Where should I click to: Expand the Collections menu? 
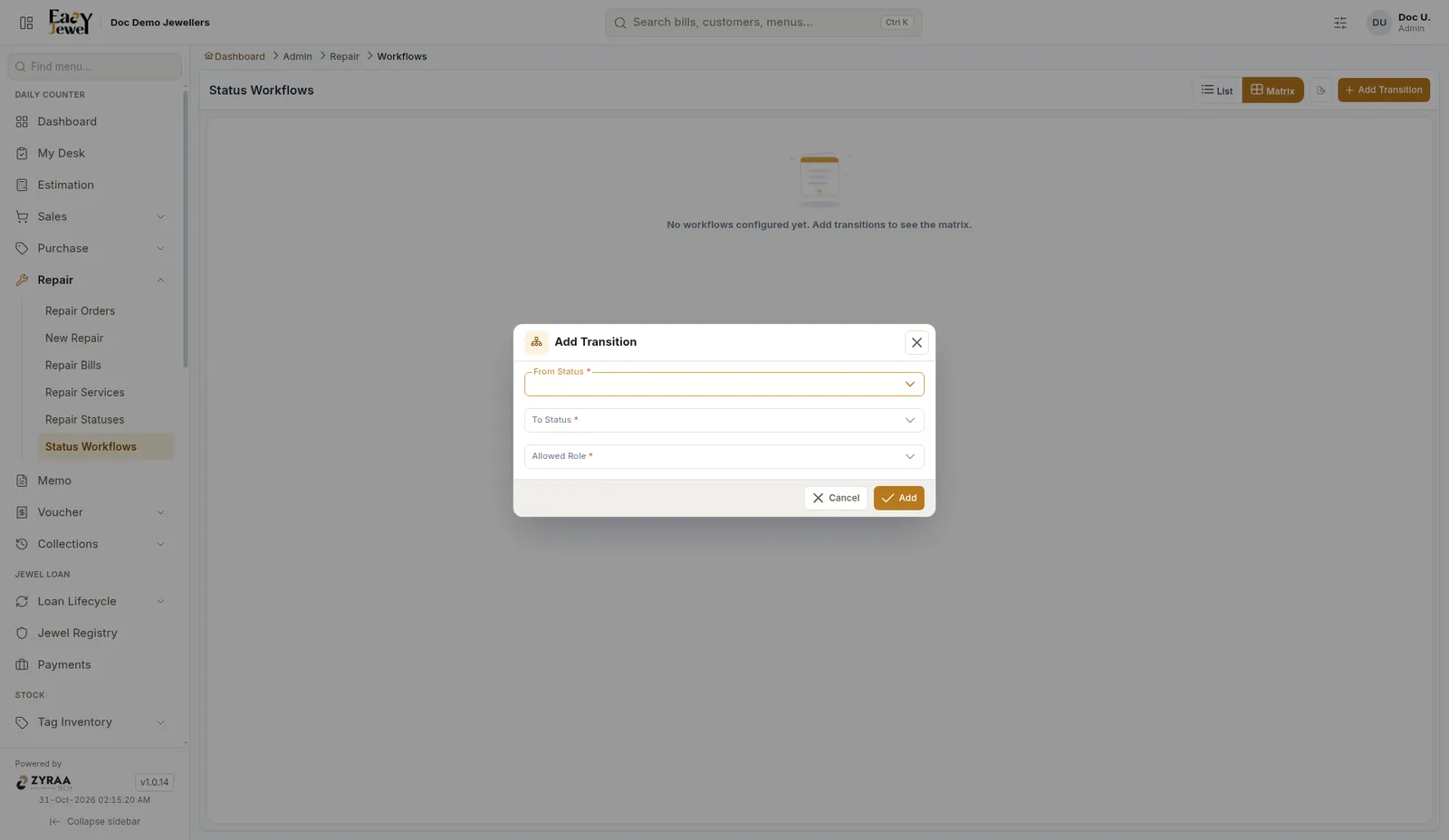[94, 544]
